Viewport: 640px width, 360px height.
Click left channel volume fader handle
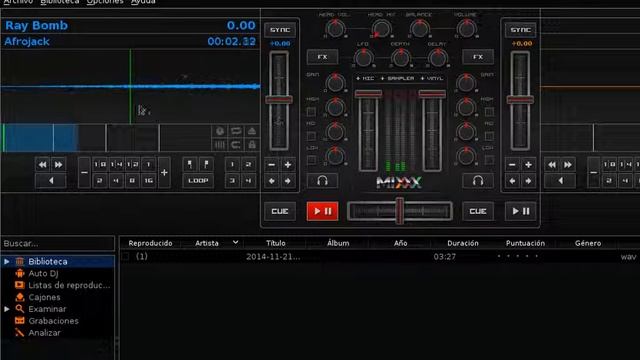tap(368, 94)
